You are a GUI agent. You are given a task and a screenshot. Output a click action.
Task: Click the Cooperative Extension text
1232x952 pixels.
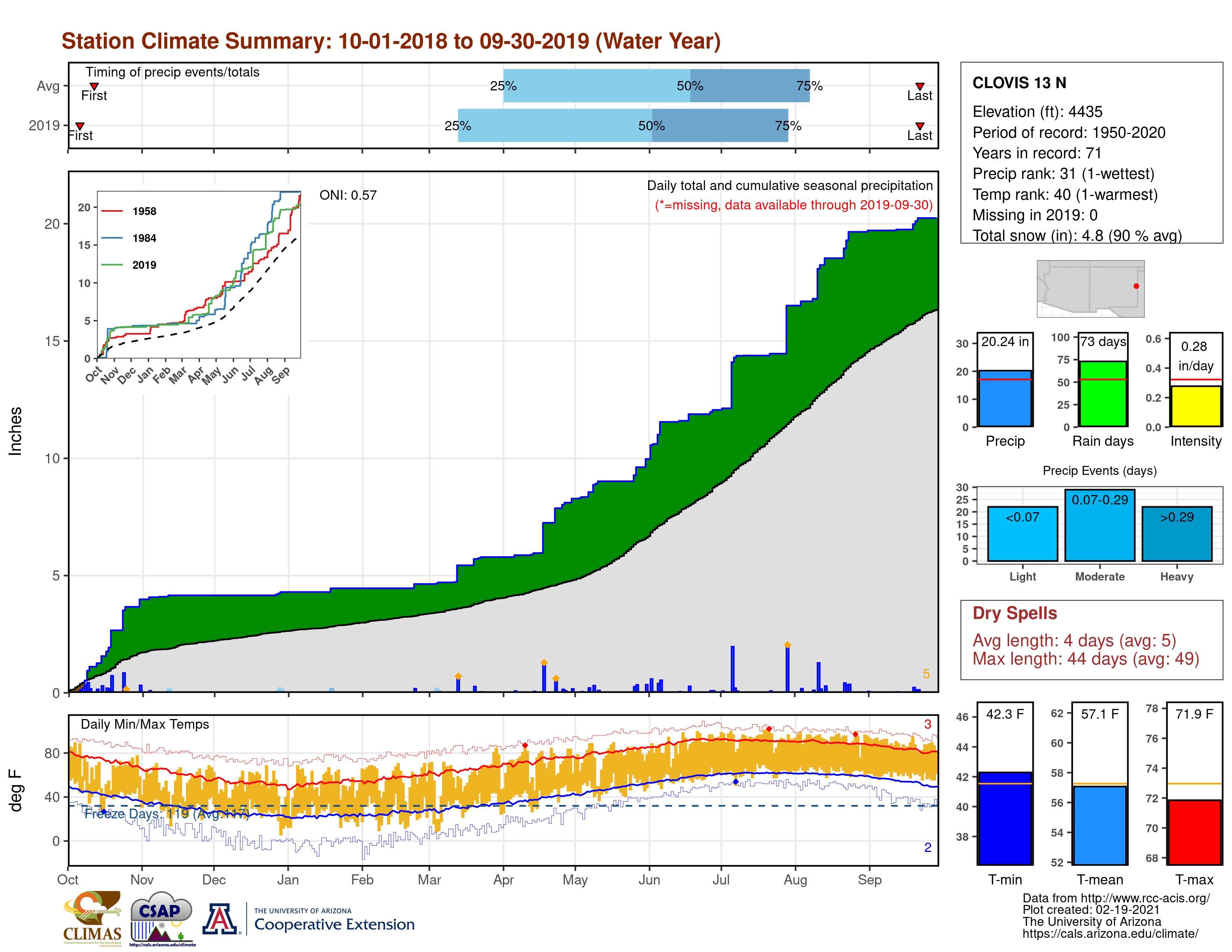click(334, 924)
